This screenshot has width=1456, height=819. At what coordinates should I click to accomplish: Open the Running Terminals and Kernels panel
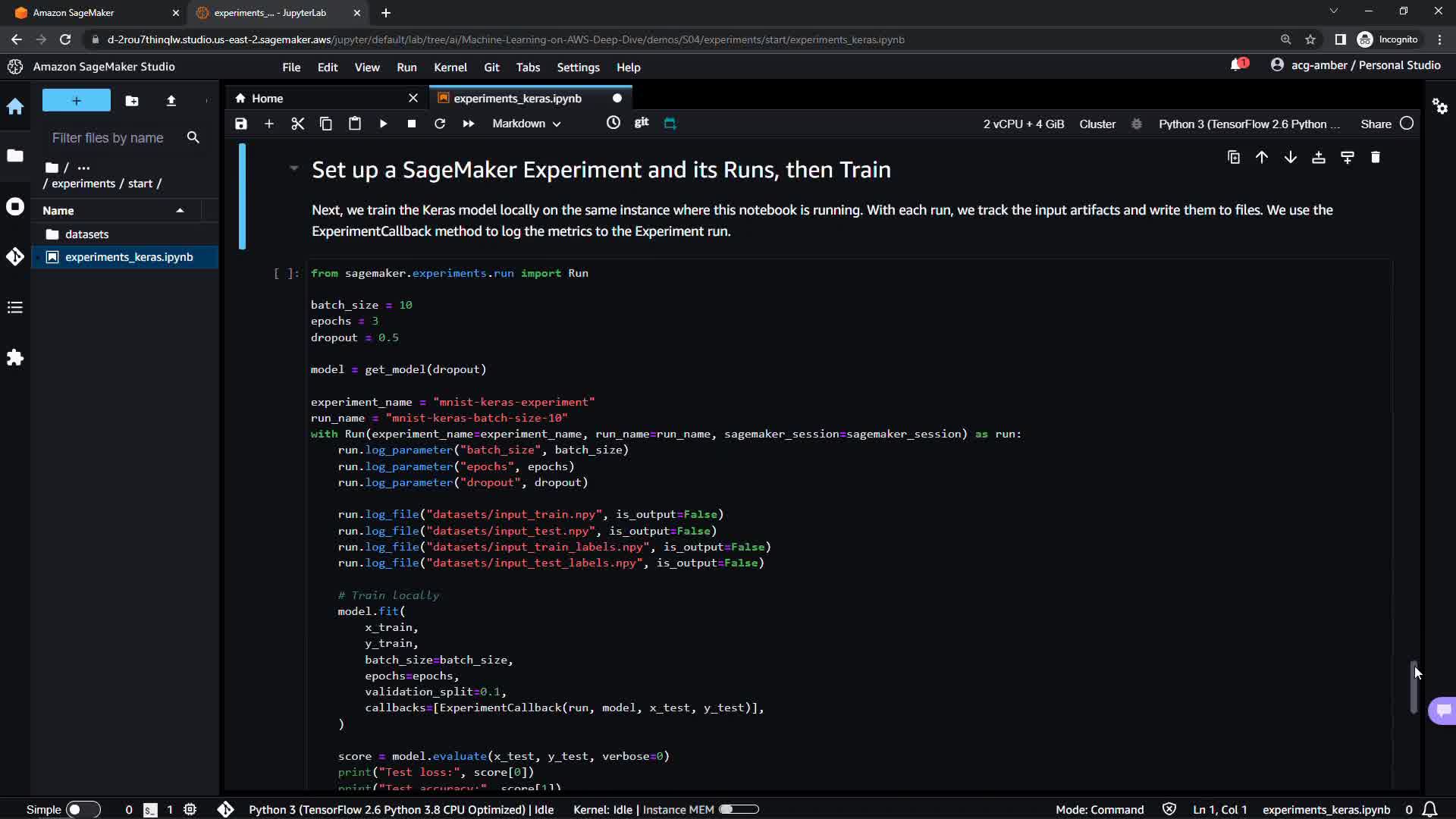tap(15, 207)
